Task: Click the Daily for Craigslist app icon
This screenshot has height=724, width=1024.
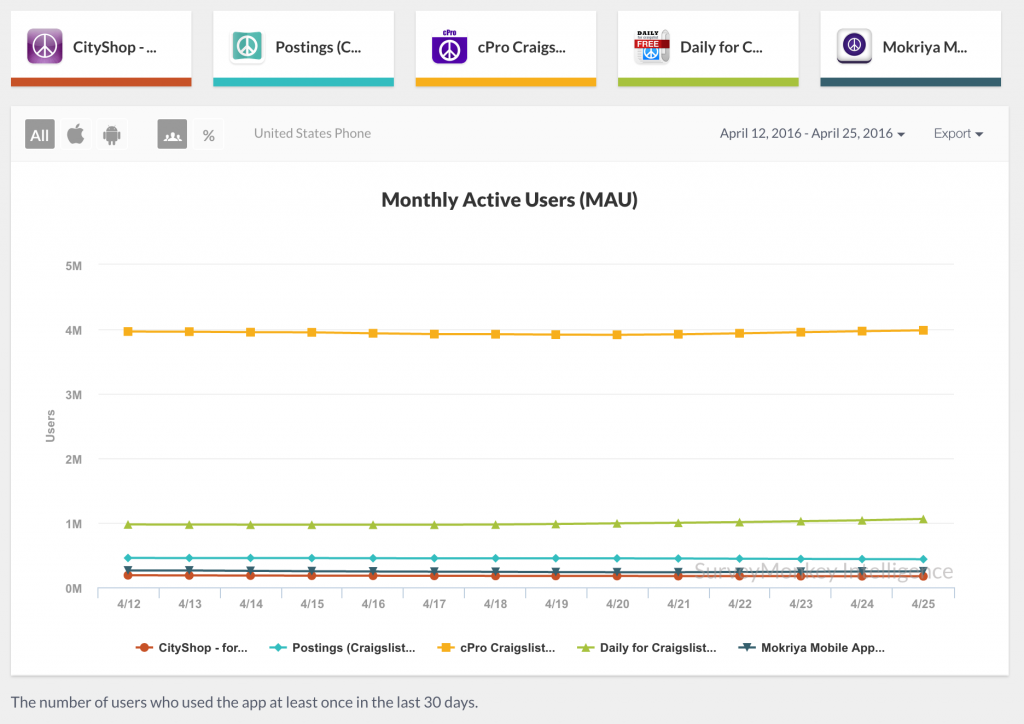Action: click(652, 47)
